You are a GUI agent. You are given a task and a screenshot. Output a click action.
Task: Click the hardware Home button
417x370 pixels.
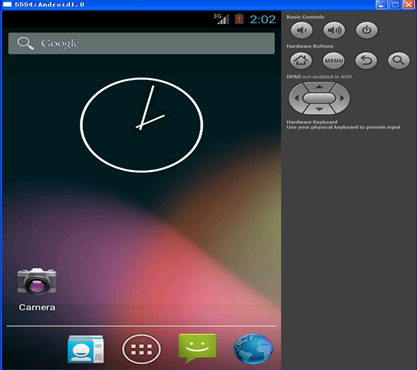click(x=301, y=61)
